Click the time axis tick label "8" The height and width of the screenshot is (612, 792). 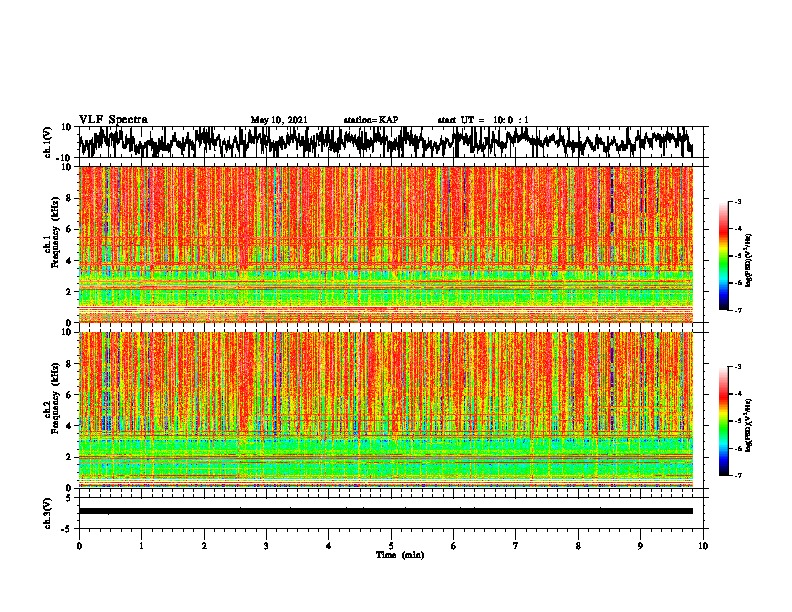[x=578, y=546]
